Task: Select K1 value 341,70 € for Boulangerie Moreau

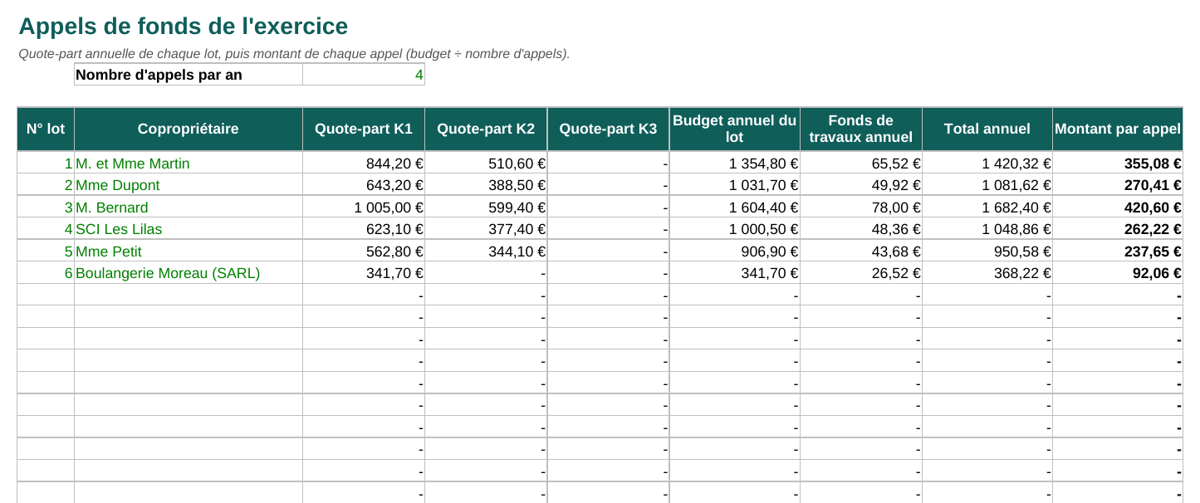Action: 364,273
